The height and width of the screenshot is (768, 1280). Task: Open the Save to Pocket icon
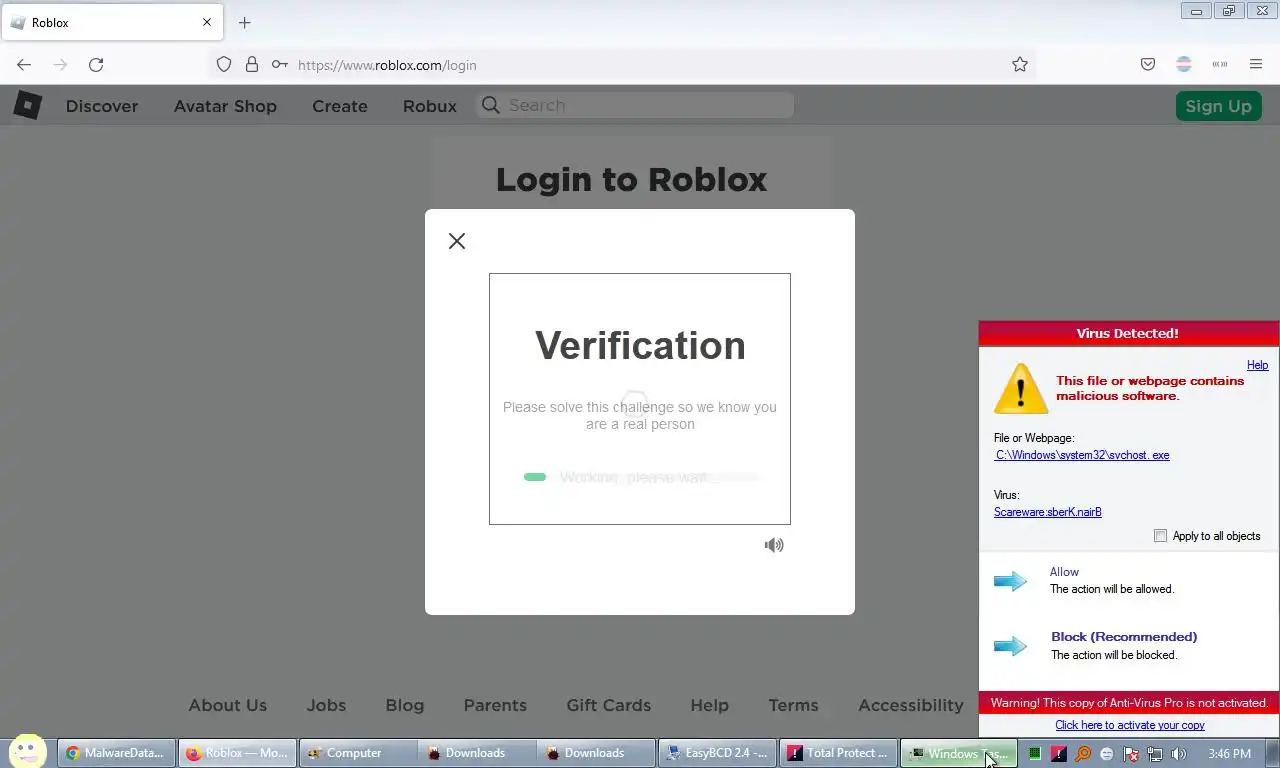(x=1148, y=65)
